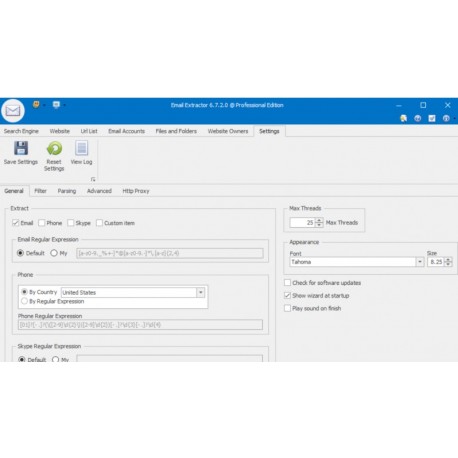458x458 pixels.
Task: Click the Max Threads stepper arrows
Action: tap(319, 222)
